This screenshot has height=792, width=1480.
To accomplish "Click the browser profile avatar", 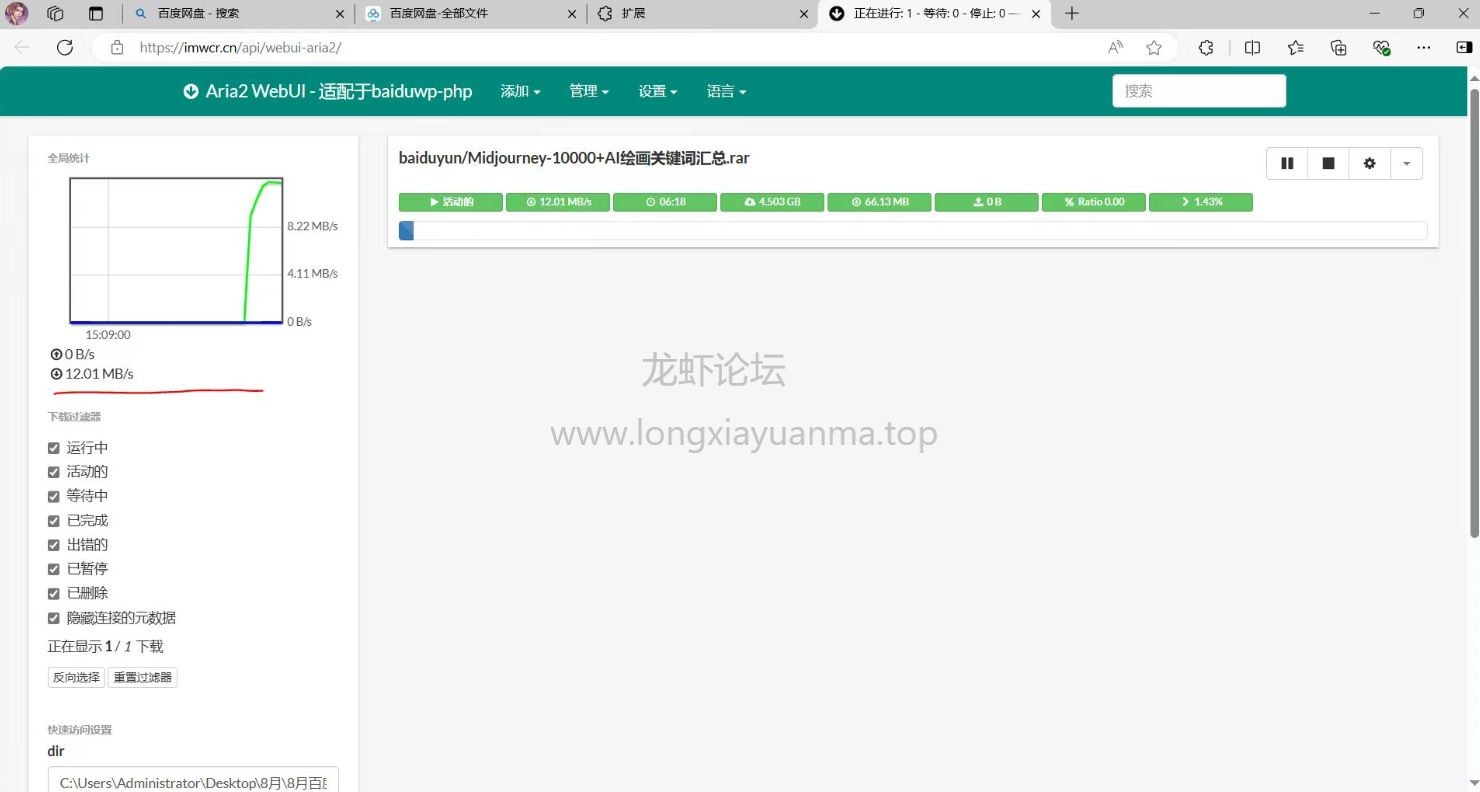I will click(17, 14).
